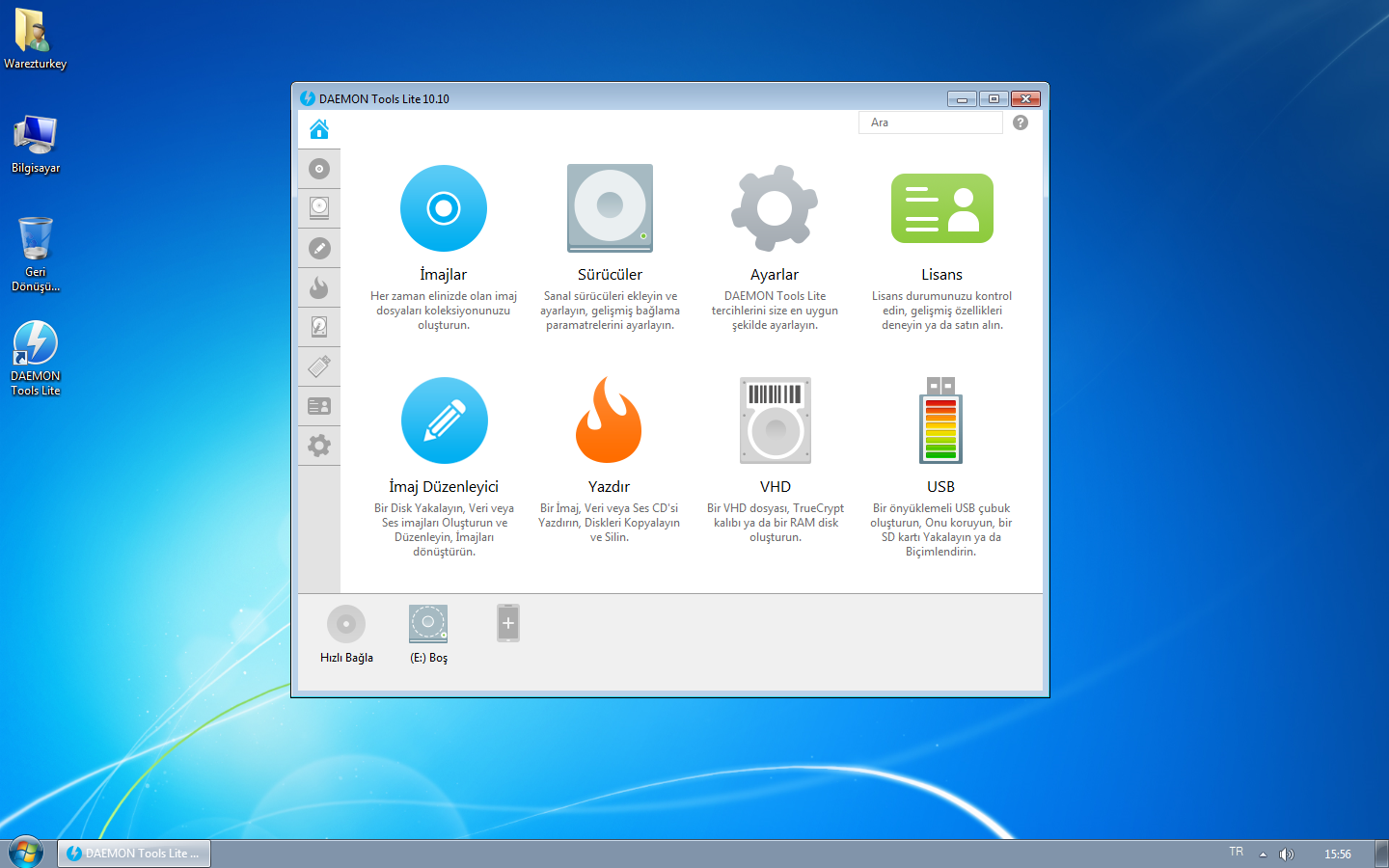1389x868 pixels.
Task: Select the Images disc icon in sidebar
Action: click(319, 169)
